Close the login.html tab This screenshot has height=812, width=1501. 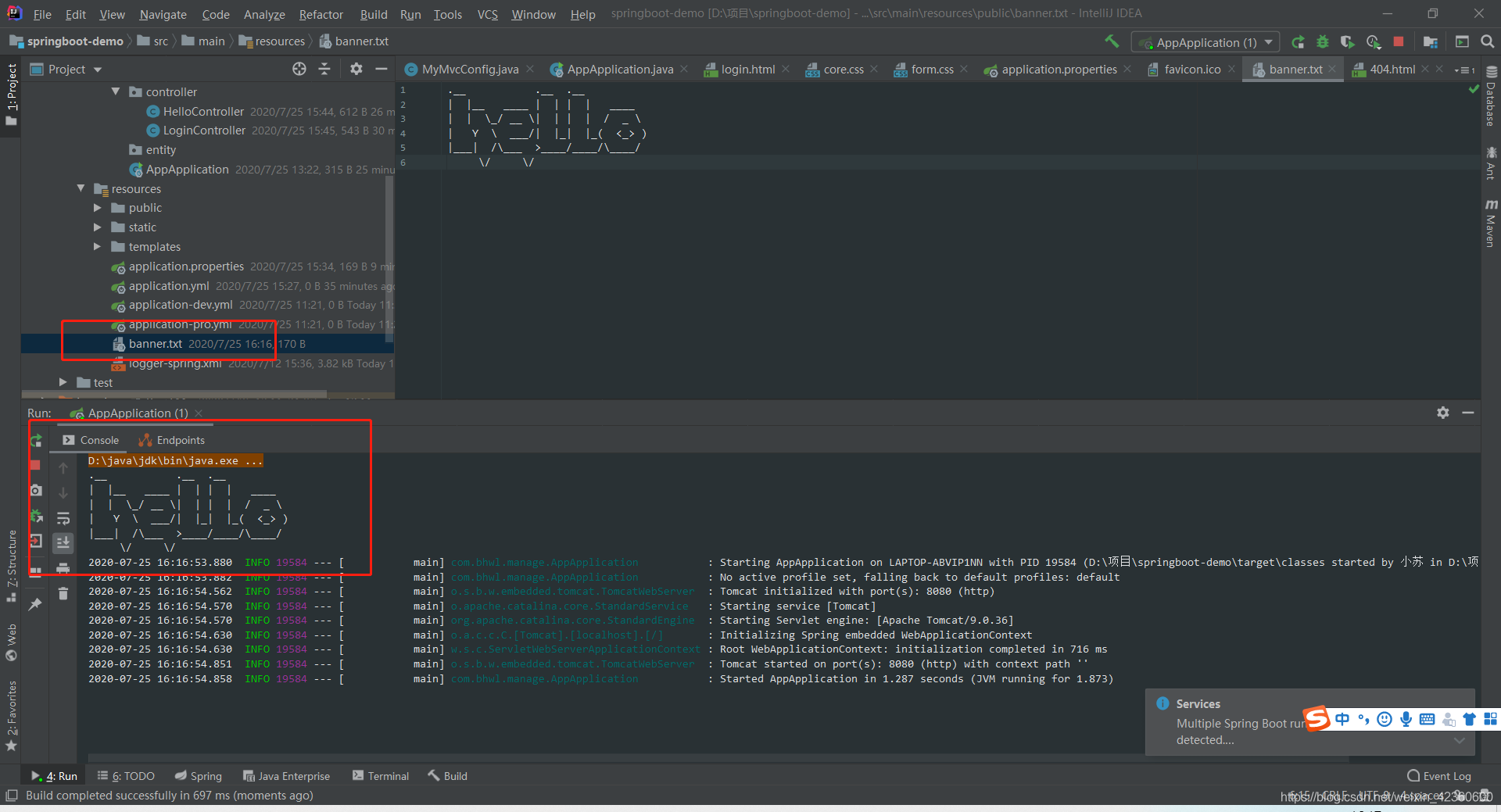[786, 69]
